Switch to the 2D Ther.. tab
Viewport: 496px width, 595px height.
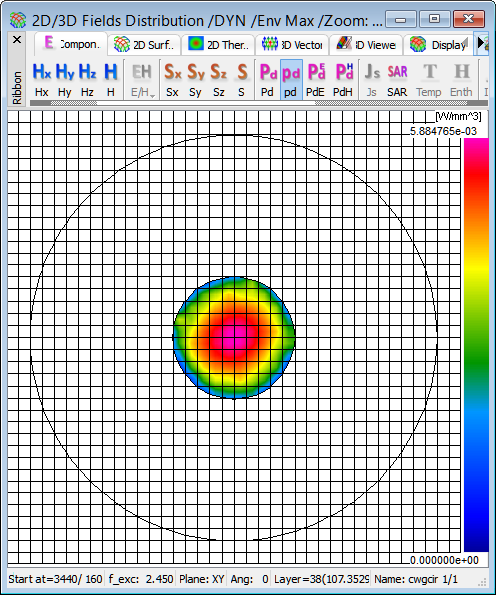point(218,45)
